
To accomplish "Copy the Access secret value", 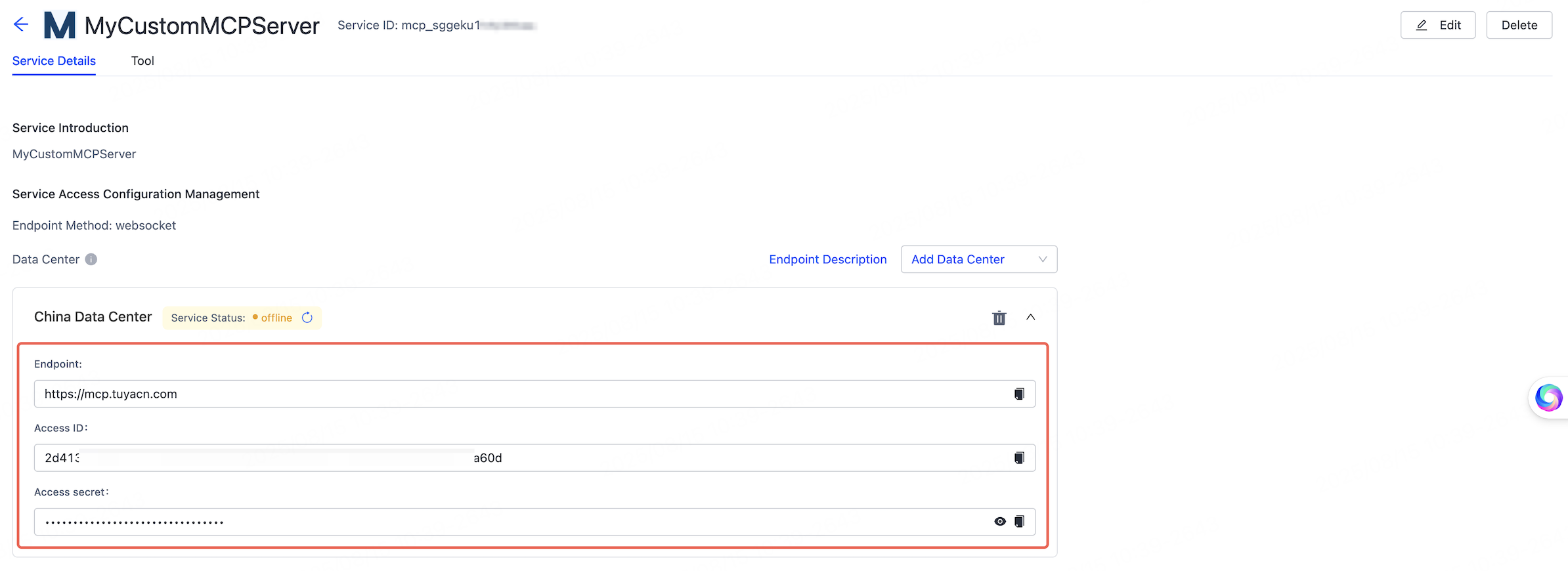I will [x=1019, y=521].
